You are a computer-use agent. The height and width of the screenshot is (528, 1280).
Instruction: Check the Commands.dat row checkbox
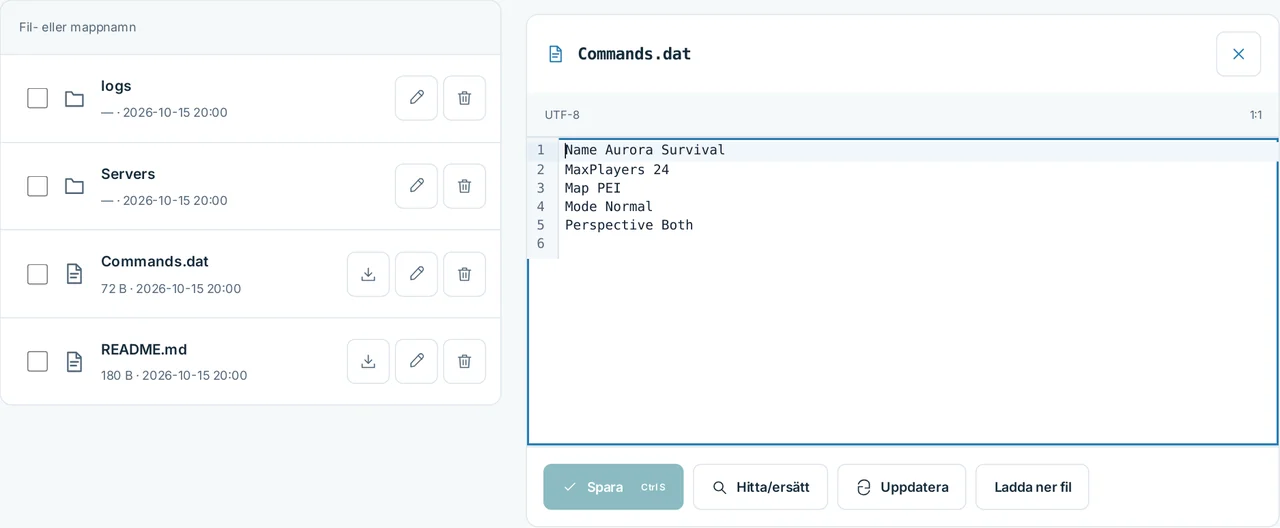[x=37, y=274]
